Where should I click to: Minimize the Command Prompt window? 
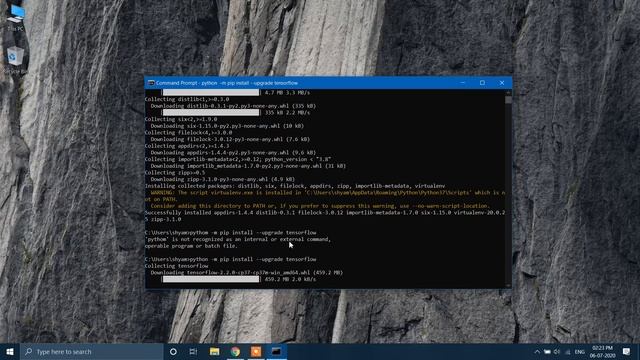pos(463,83)
